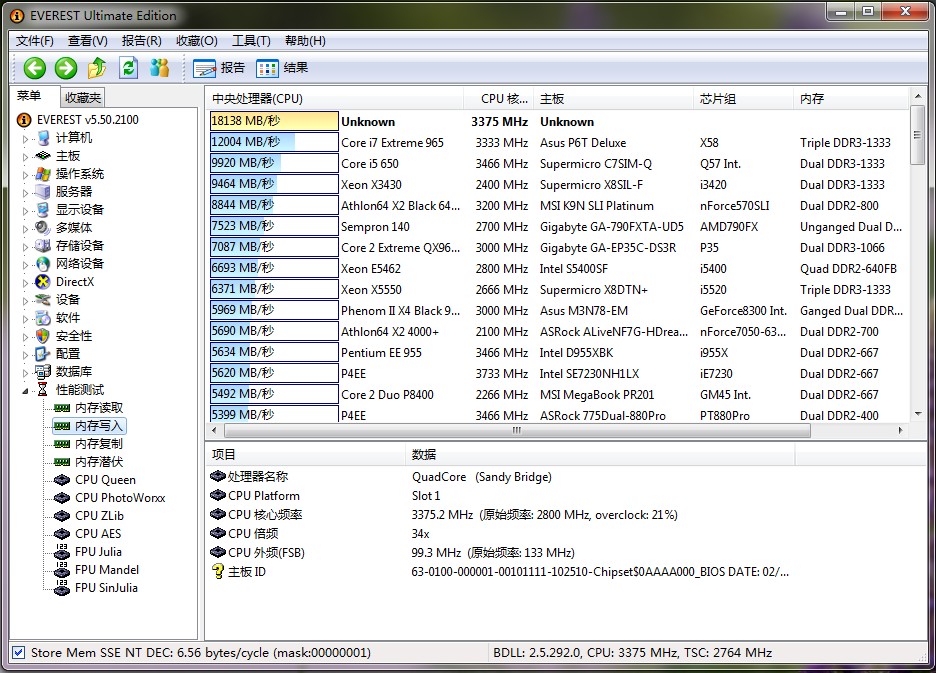Viewport: 936px width, 673px height.
Task: Expand the 数据库 tree node
Action: tap(26, 372)
